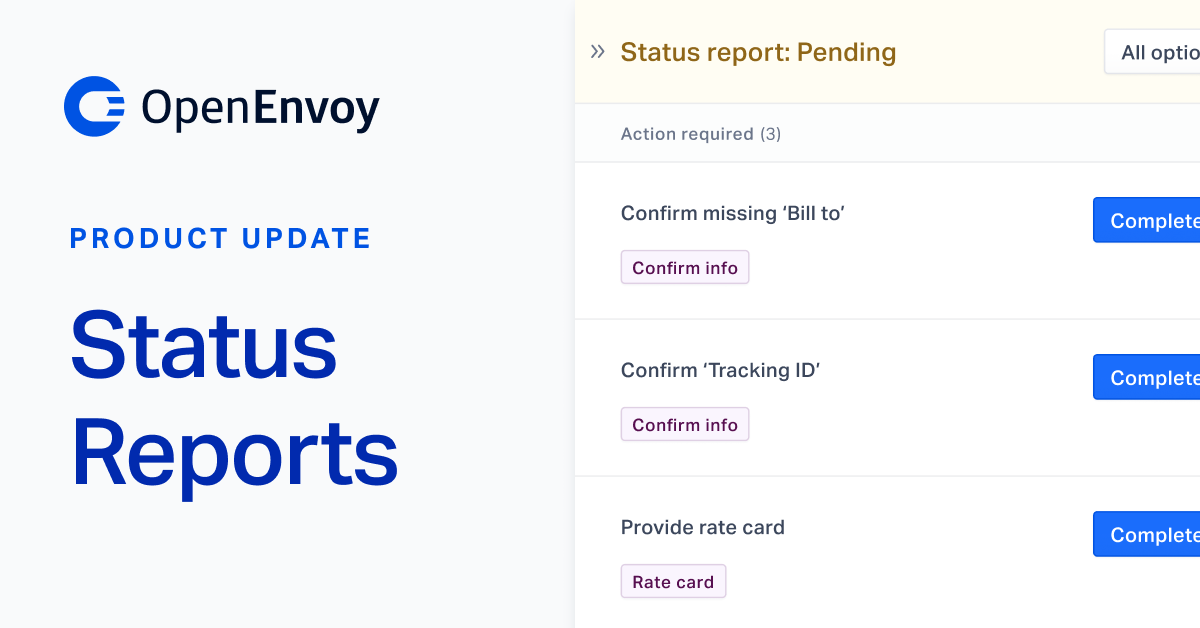Viewport: 1200px width, 628px height.
Task: Click Complete for 'Confirm missing Bill to'
Action: point(1150,220)
